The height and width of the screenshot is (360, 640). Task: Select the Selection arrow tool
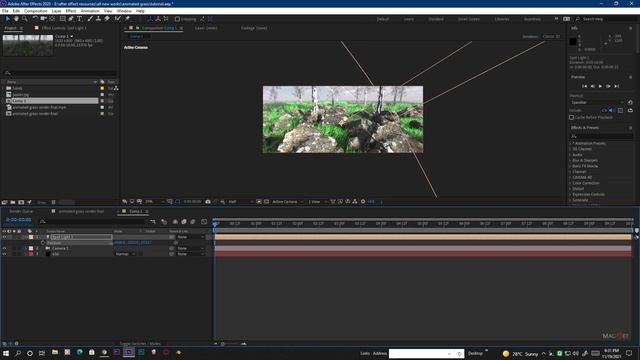(x=7, y=19)
